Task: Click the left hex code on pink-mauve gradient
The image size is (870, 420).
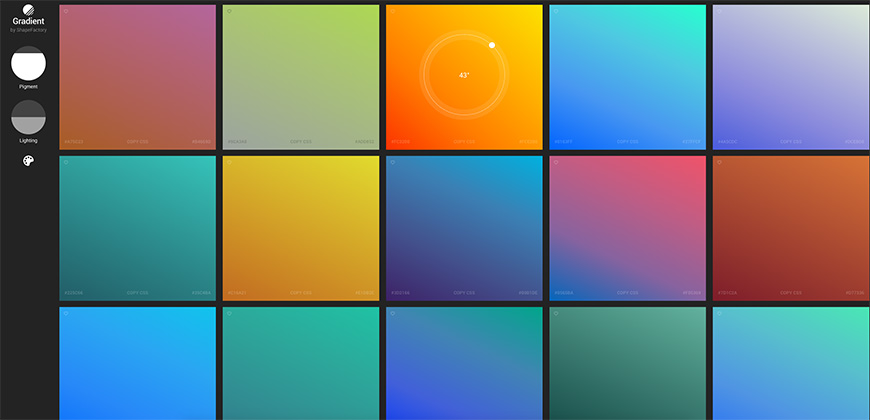Action: (x=74, y=142)
